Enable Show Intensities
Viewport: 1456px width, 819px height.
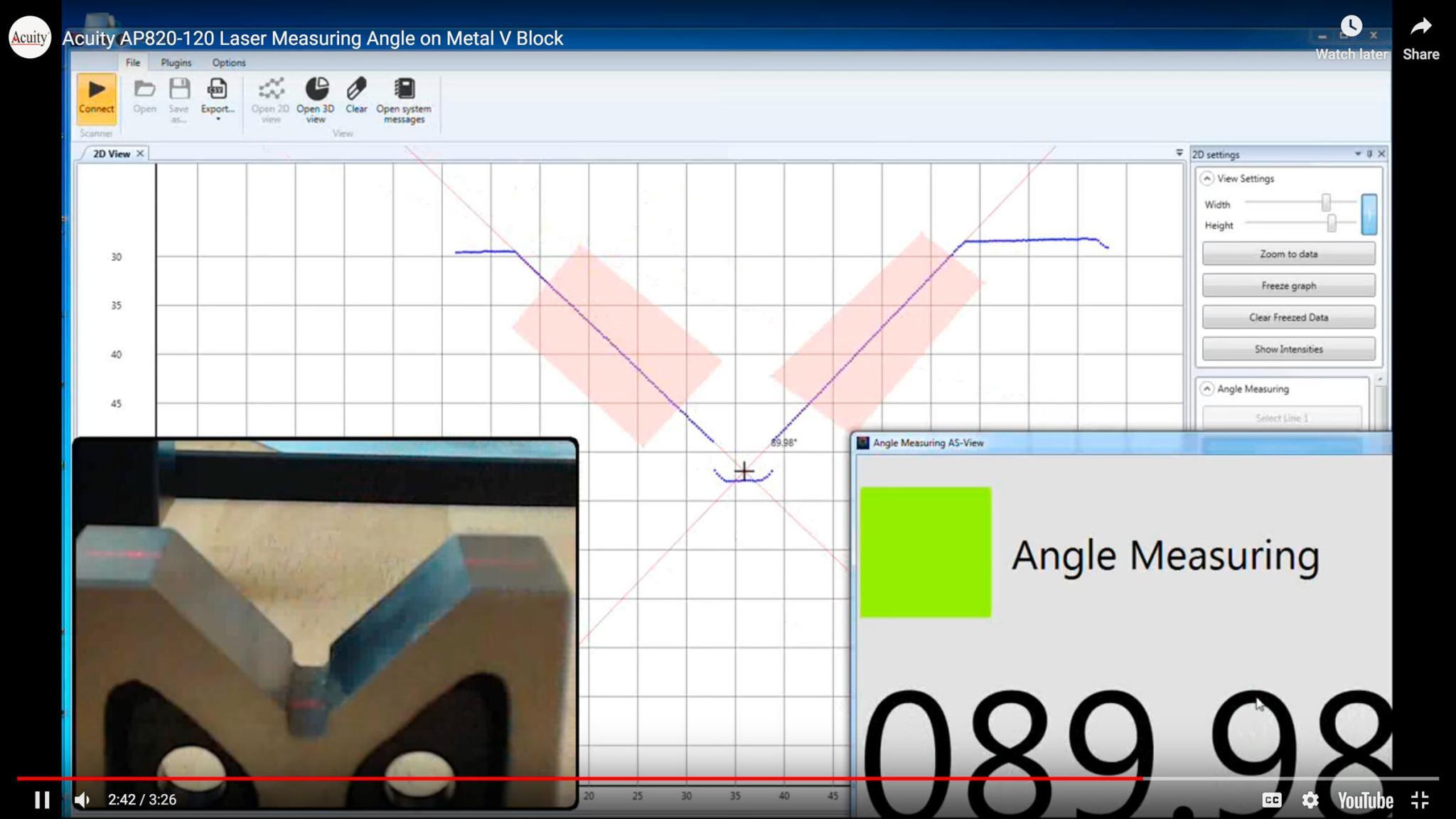tap(1288, 348)
